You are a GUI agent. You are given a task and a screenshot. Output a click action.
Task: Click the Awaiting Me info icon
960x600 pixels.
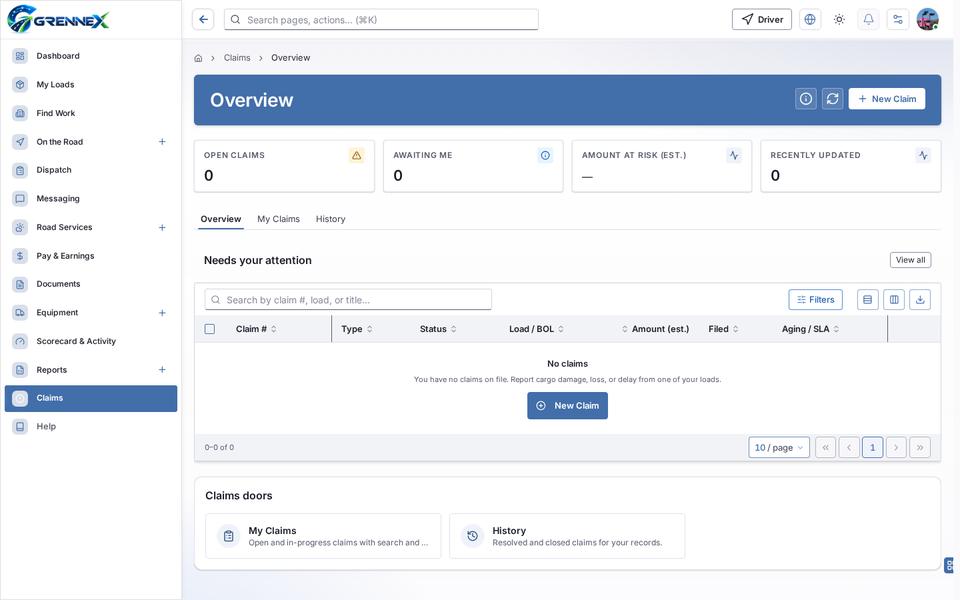(545, 156)
